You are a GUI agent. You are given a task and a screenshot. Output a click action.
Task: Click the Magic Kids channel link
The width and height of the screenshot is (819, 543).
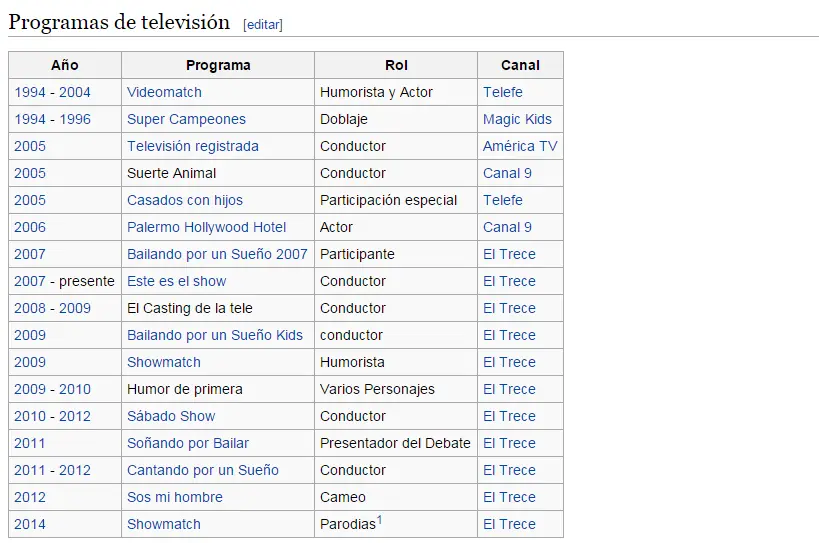[x=517, y=120]
